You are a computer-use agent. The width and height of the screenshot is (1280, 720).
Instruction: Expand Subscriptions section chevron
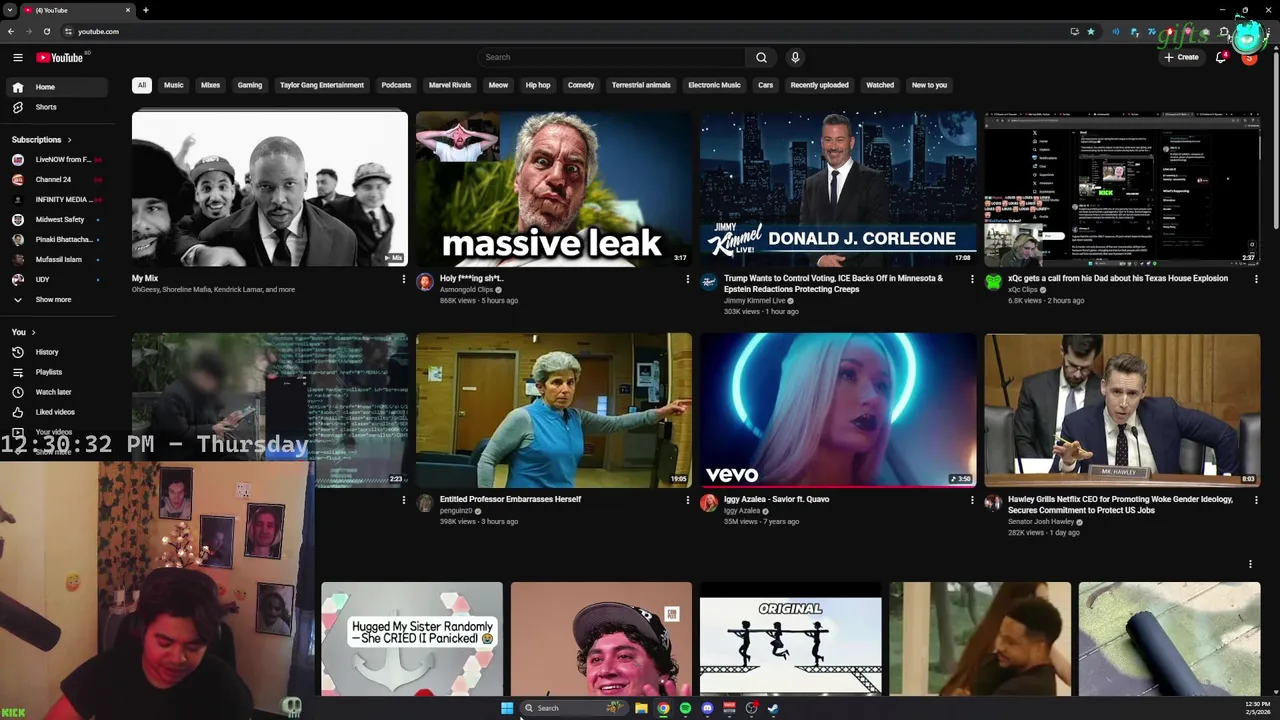tap(69, 140)
